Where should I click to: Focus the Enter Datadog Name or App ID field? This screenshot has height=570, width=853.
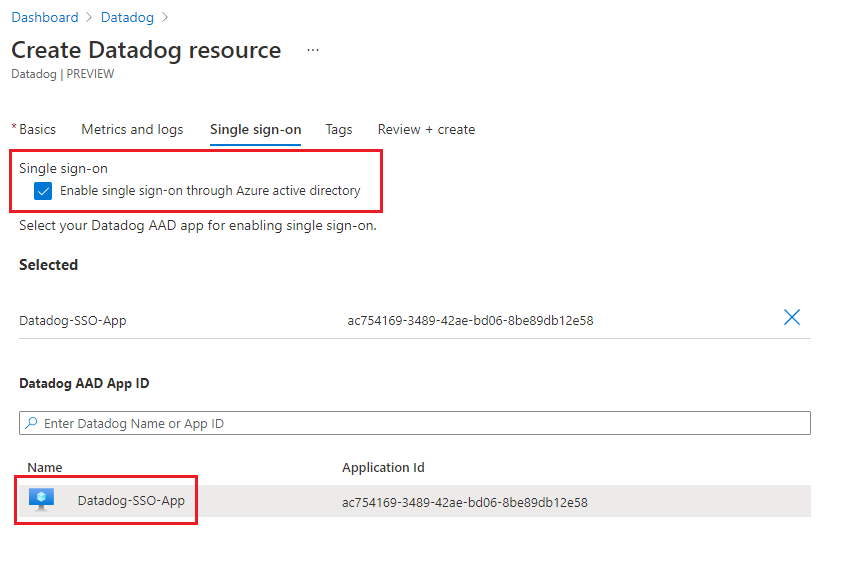pyautogui.click(x=420, y=424)
